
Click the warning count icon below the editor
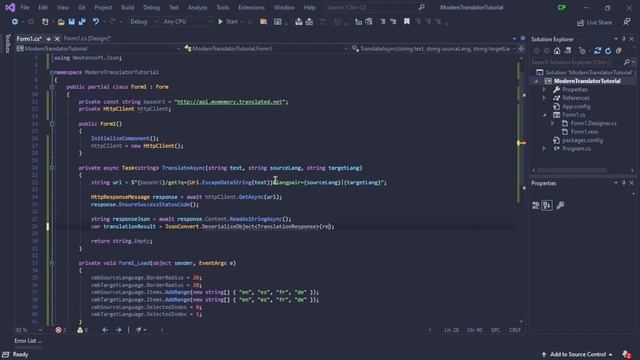coord(80,330)
